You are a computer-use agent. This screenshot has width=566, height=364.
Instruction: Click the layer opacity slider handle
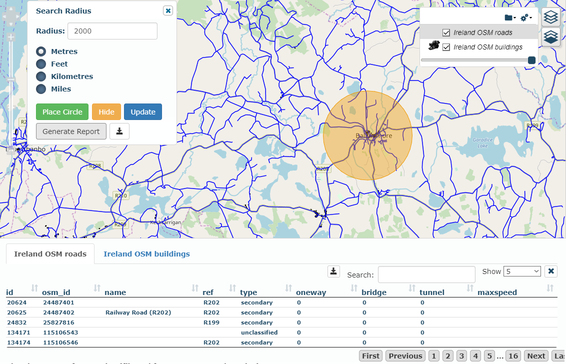531,60
